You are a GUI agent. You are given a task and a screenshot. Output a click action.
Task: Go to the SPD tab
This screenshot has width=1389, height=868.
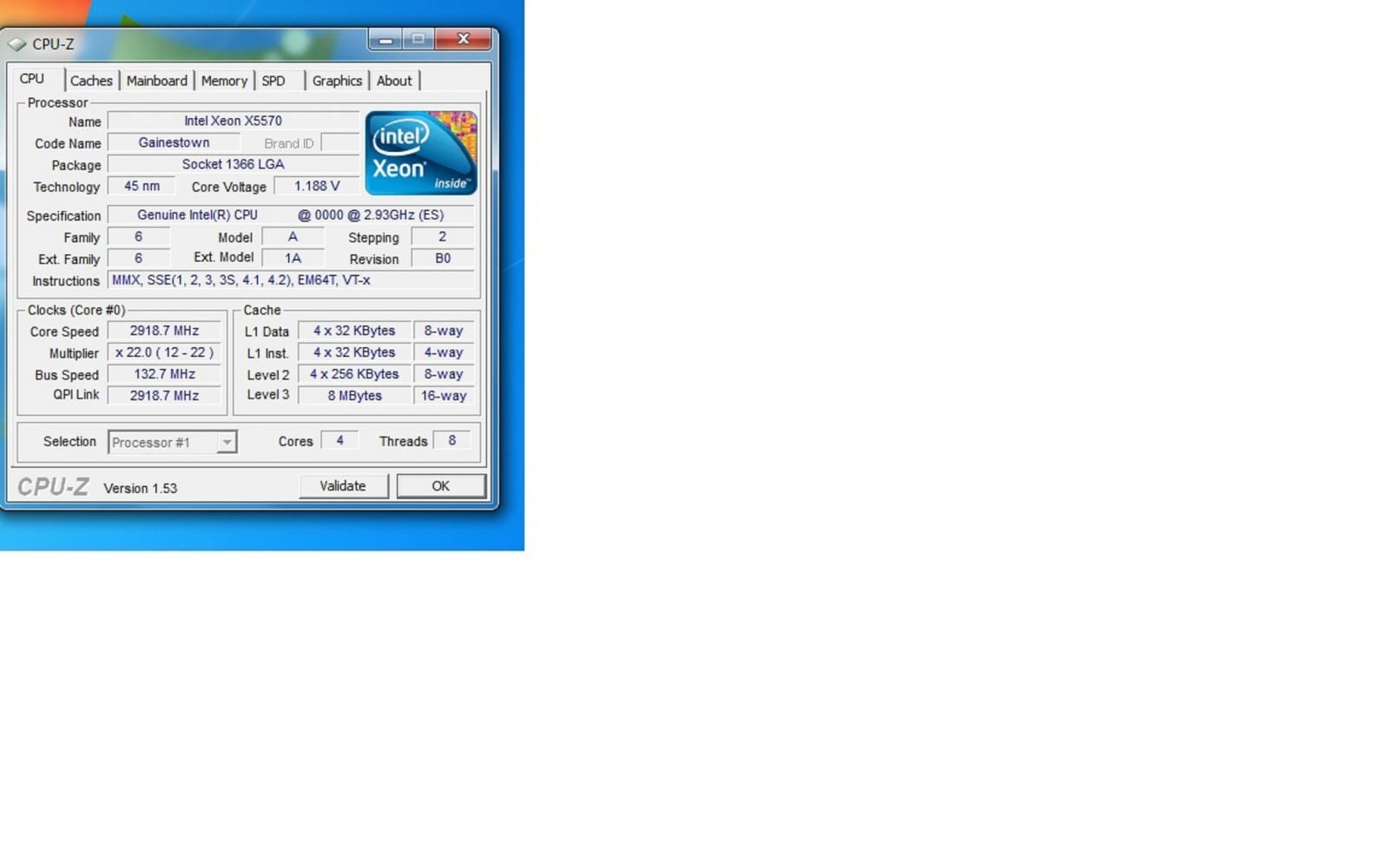273,81
